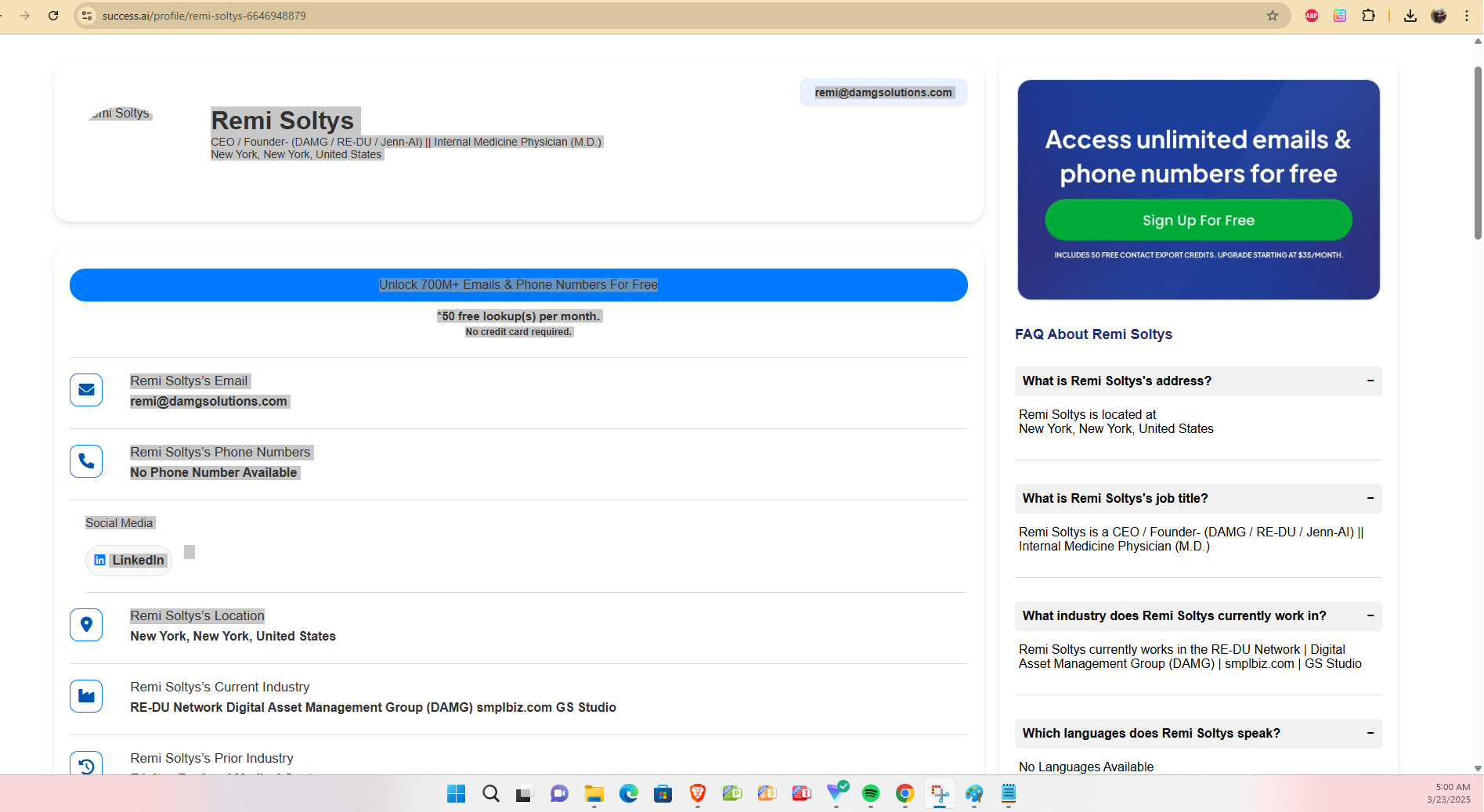Open Snipping Tool on taskbar
This screenshot has width=1484, height=812.
coord(940,794)
